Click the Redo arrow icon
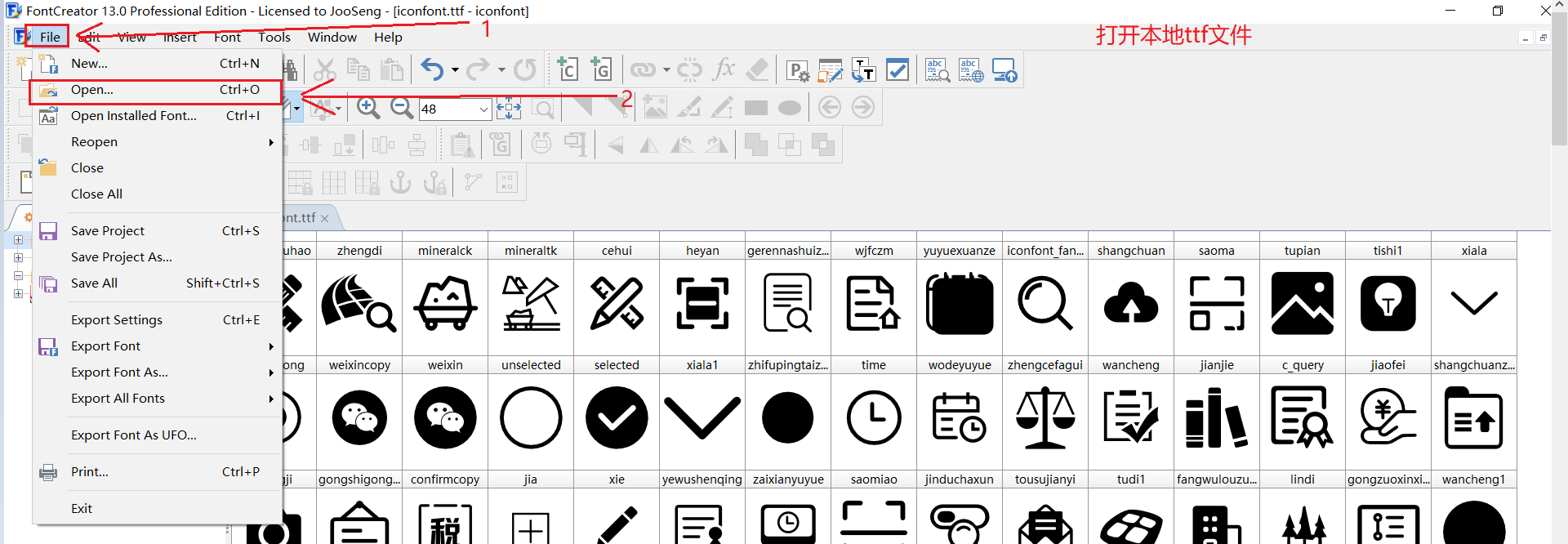The height and width of the screenshot is (544, 1568). click(478, 70)
